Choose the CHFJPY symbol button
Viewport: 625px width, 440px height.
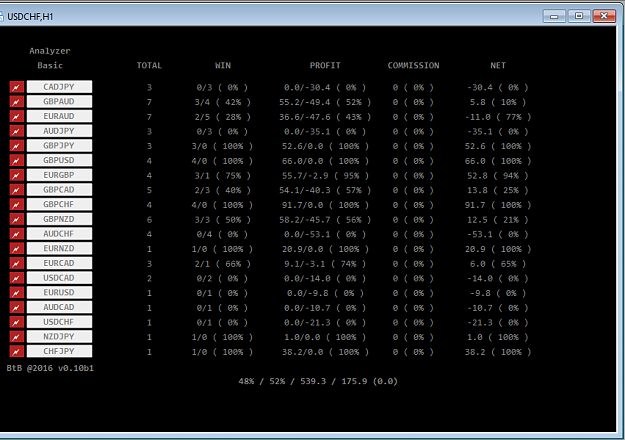[59, 351]
